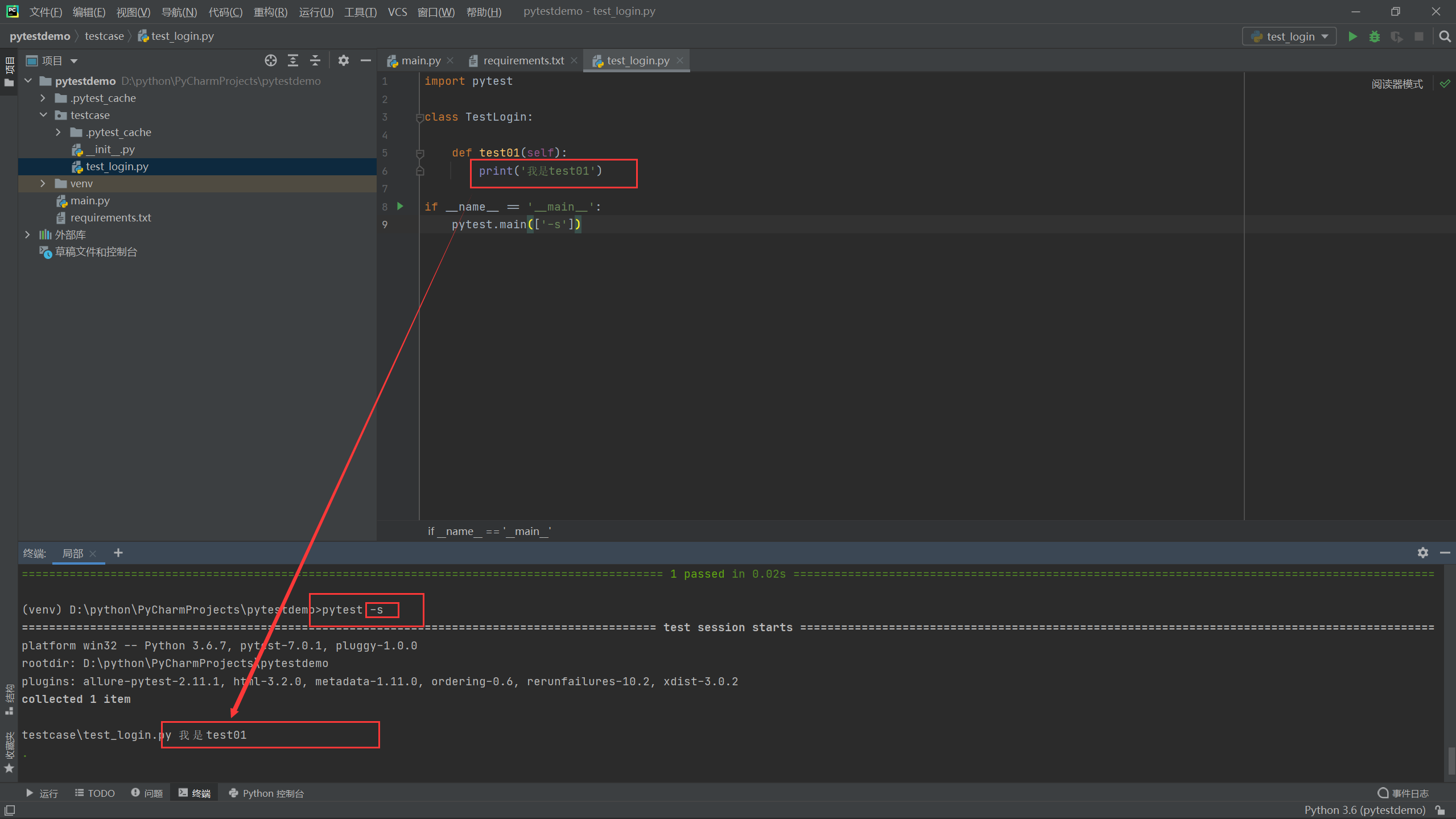Viewport: 1456px width, 819px height.
Task: Collapse fold marker beside class TestLogin
Action: click(420, 117)
